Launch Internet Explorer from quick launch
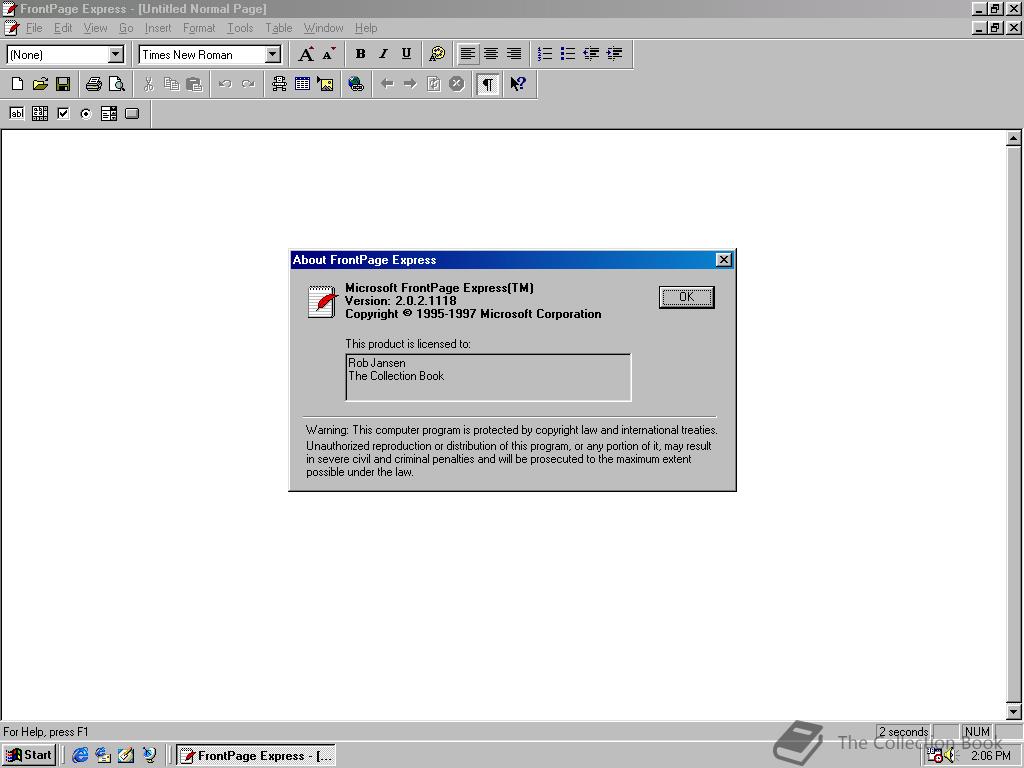Viewport: 1024px width, 768px height. 80,756
